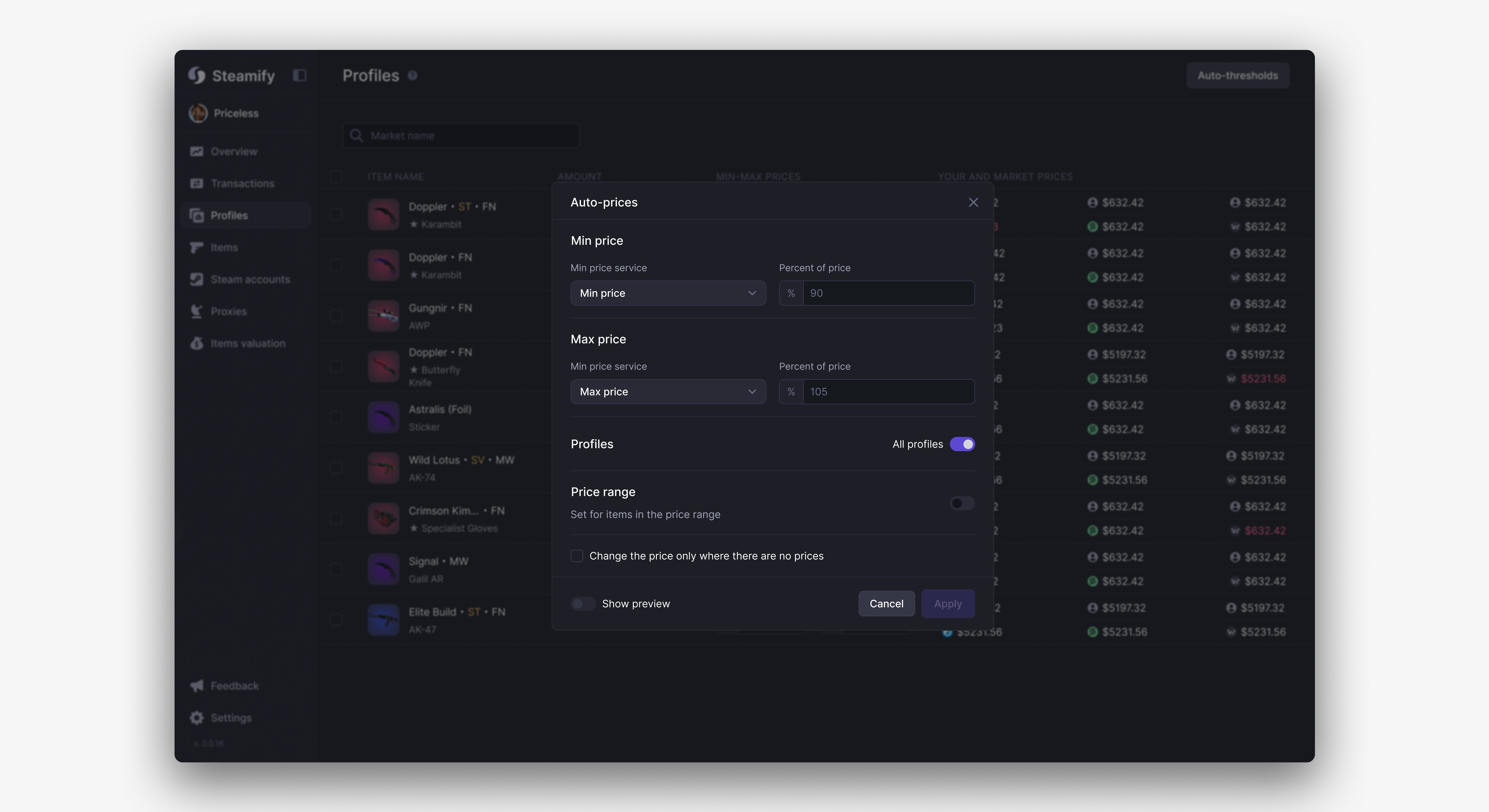Click the Proxies icon in sidebar

pyautogui.click(x=197, y=312)
